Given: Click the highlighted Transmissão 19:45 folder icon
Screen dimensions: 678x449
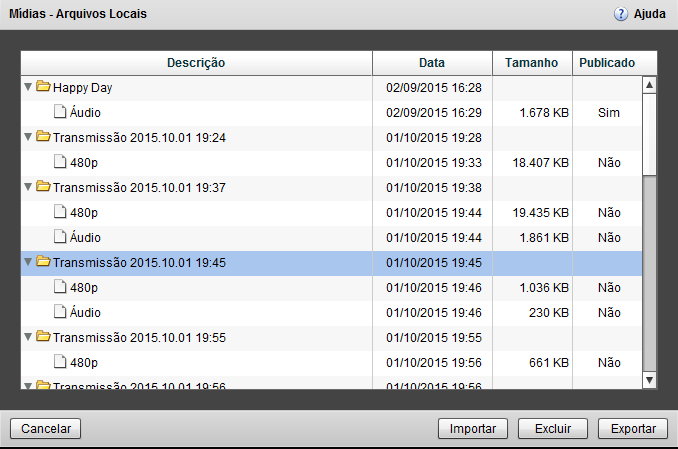Looking at the screenshot, I should 43,262.
